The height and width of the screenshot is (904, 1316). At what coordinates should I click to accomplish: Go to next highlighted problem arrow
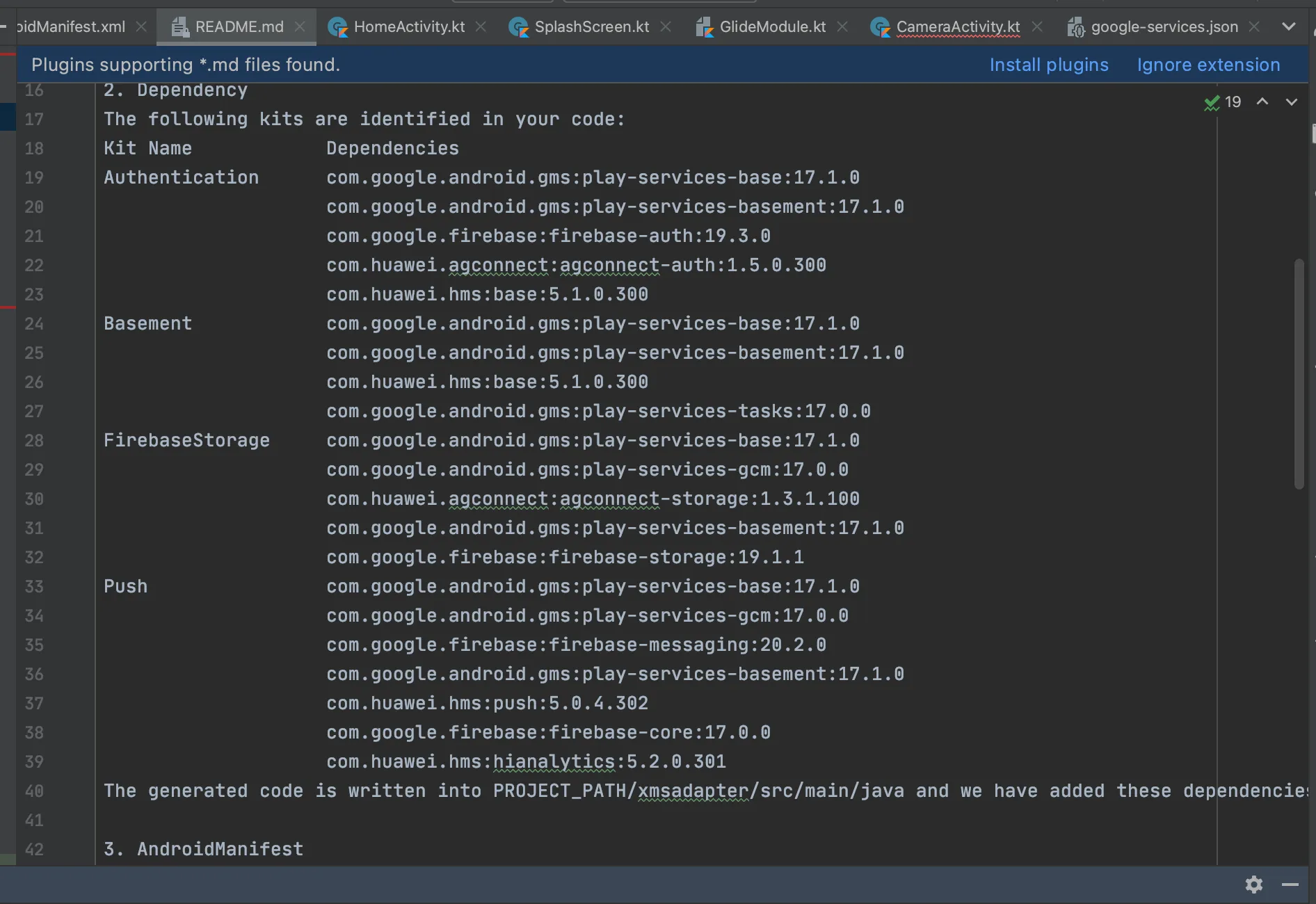(1292, 102)
